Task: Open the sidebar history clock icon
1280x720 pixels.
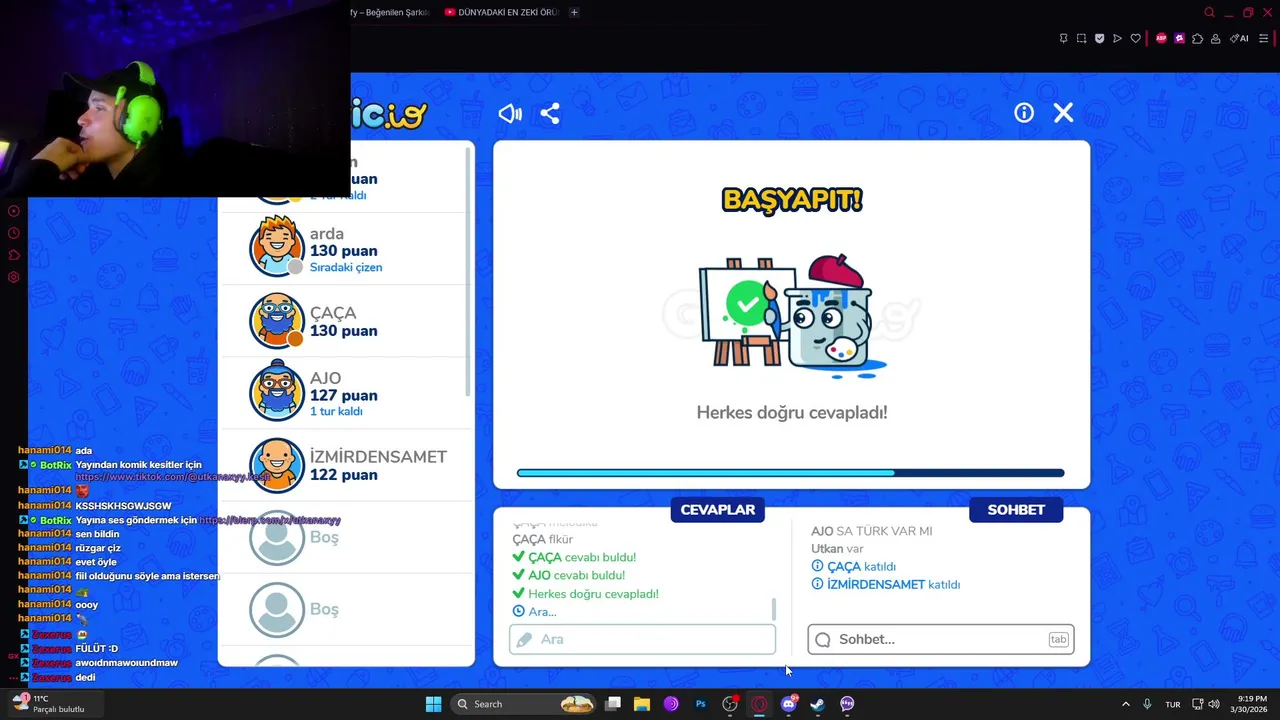Action: coord(14,233)
